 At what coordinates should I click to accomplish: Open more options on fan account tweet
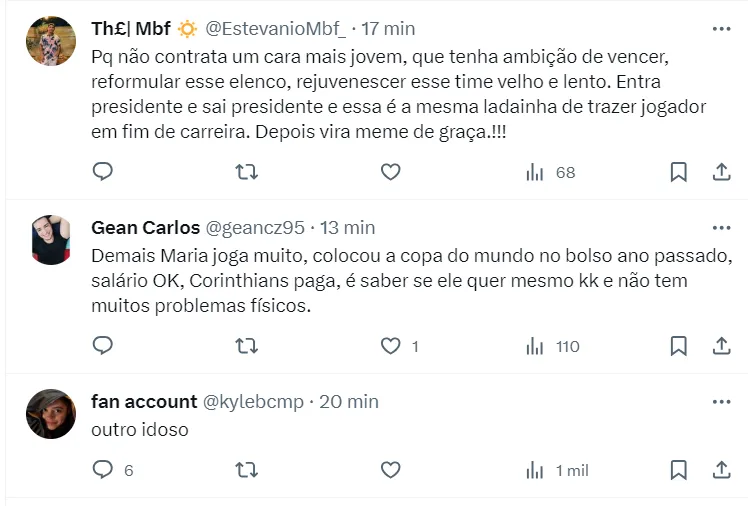(x=721, y=401)
